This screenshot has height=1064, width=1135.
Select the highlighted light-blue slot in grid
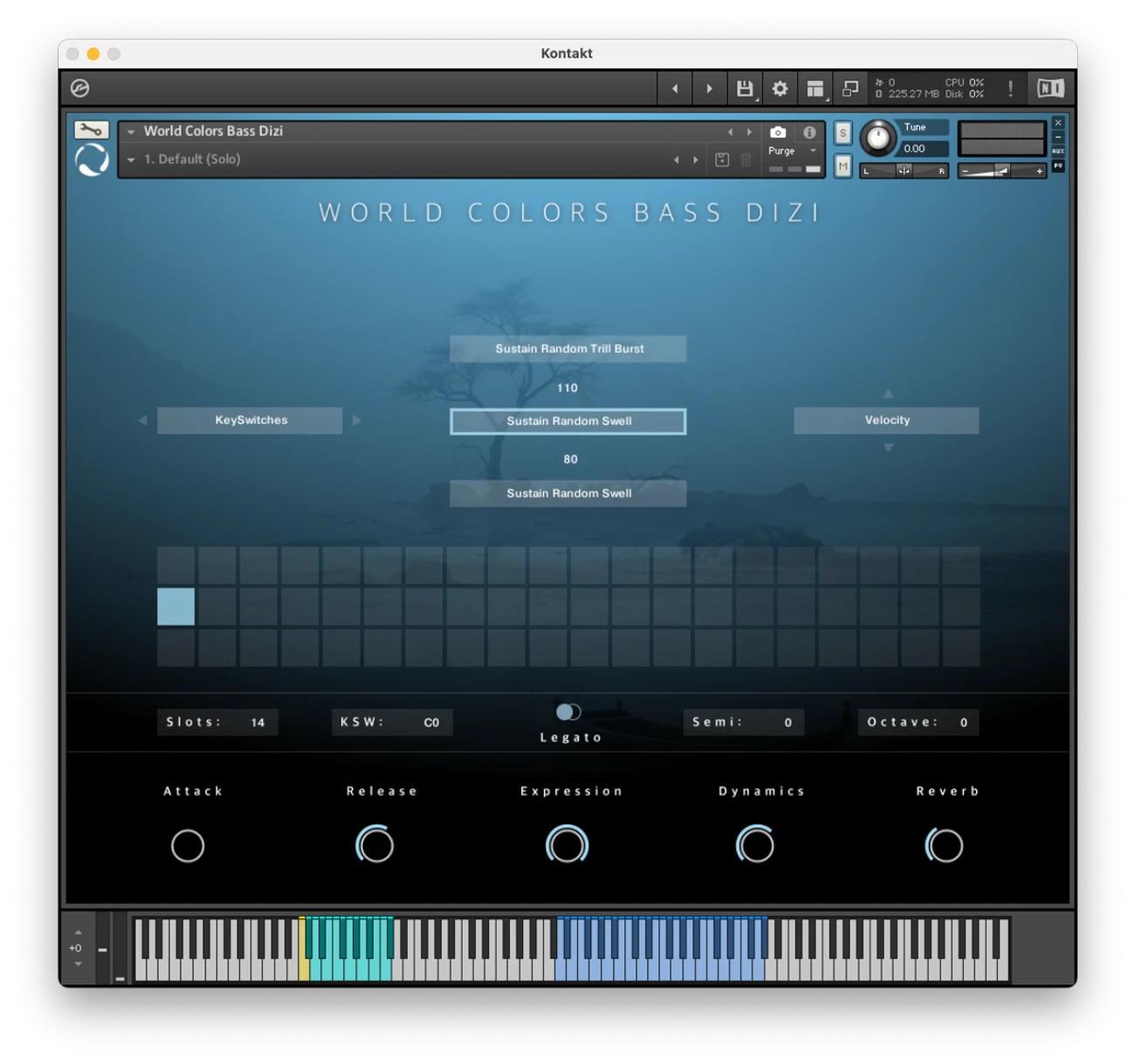tap(175, 607)
